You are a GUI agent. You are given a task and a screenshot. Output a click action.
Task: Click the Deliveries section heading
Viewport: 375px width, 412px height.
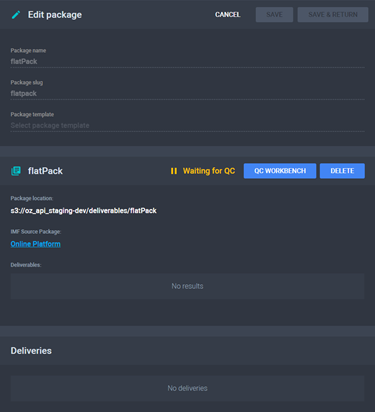31,351
